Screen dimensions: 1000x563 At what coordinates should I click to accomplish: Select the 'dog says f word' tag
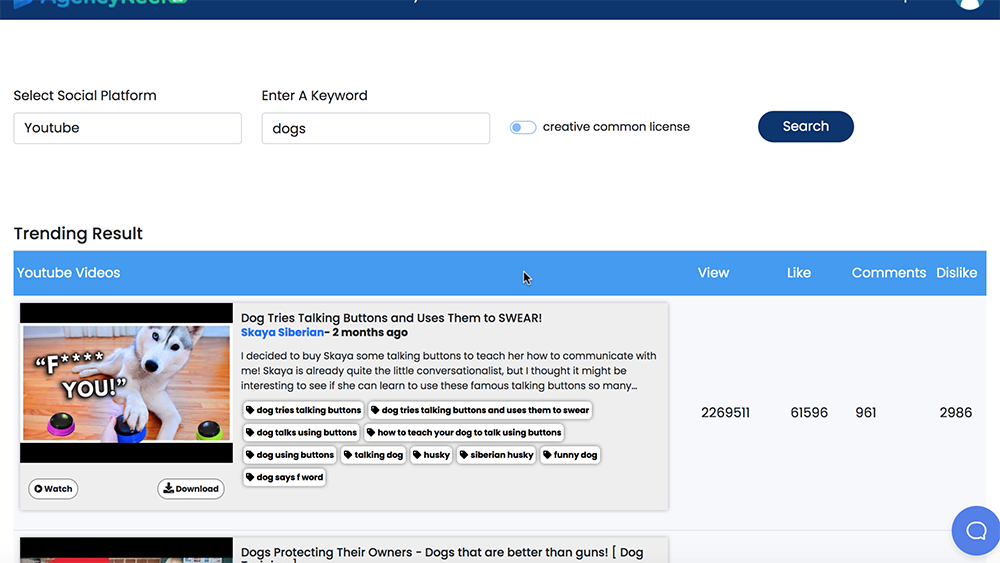284,477
